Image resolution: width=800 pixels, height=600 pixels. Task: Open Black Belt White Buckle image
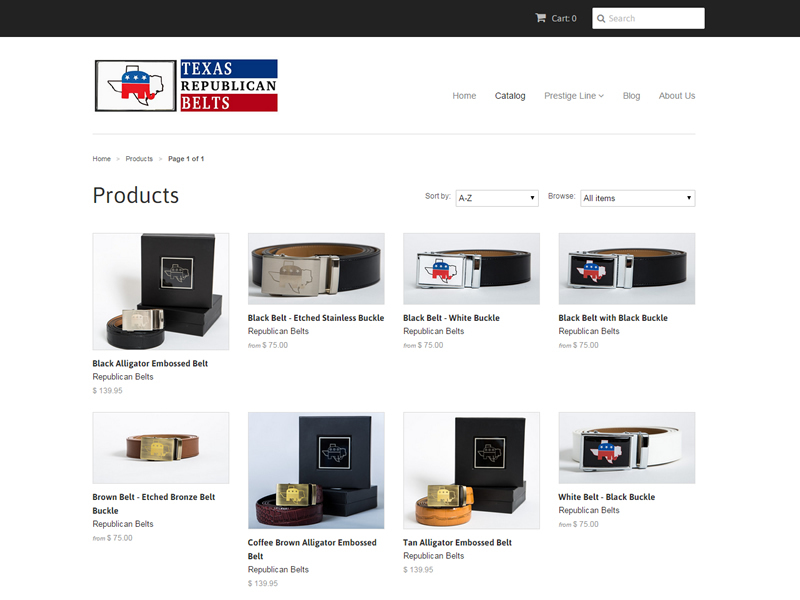point(471,269)
